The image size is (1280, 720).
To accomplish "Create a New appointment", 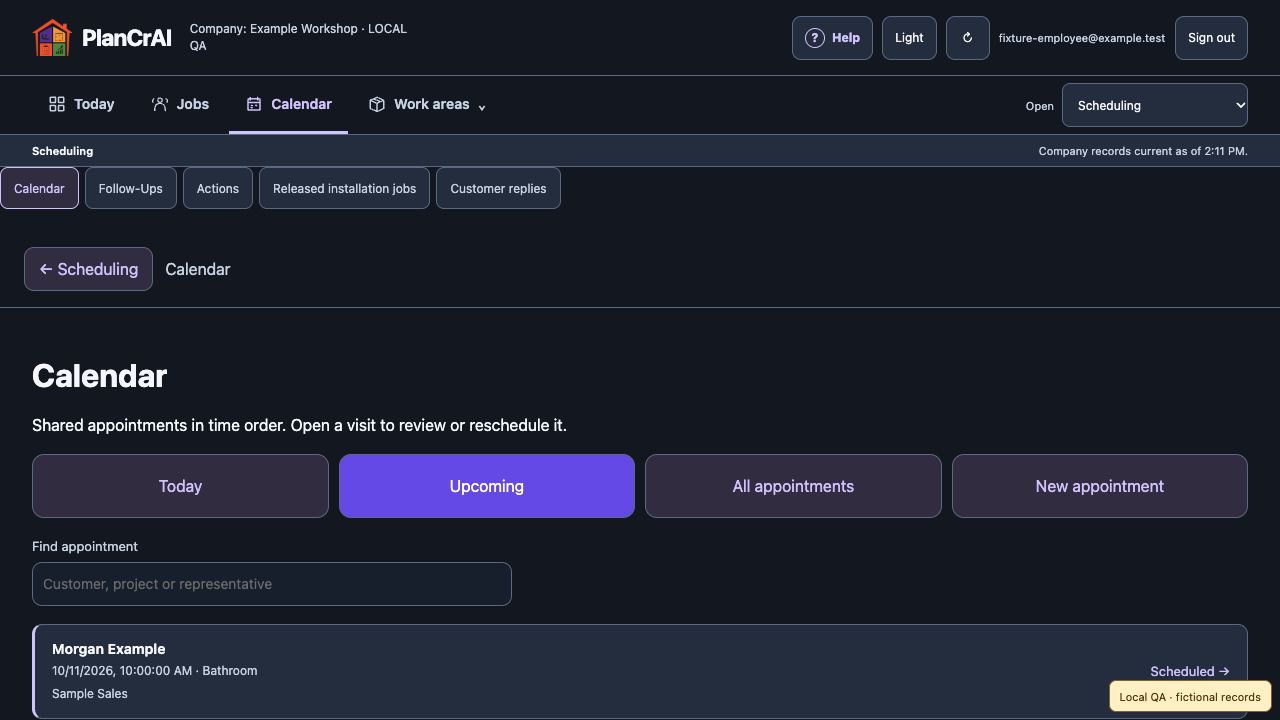I will (x=1100, y=486).
